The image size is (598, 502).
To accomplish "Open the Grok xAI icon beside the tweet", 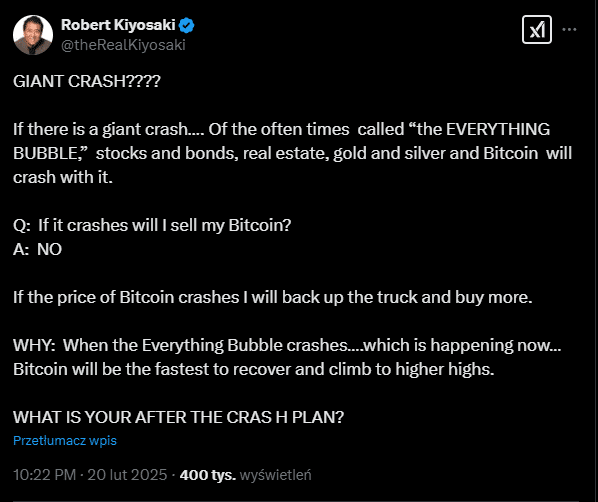I will [x=537, y=29].
